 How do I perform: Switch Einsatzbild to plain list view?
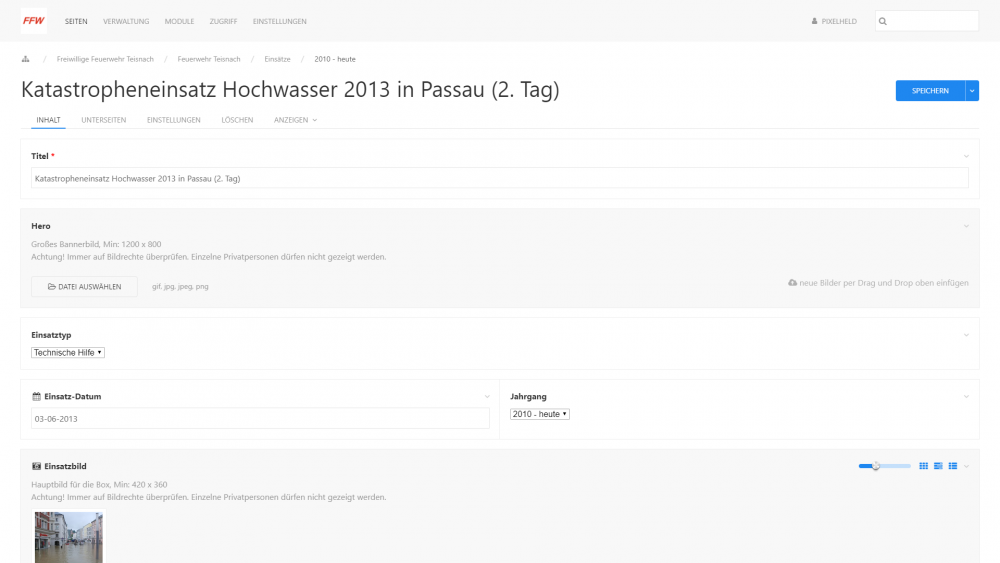(x=953, y=466)
